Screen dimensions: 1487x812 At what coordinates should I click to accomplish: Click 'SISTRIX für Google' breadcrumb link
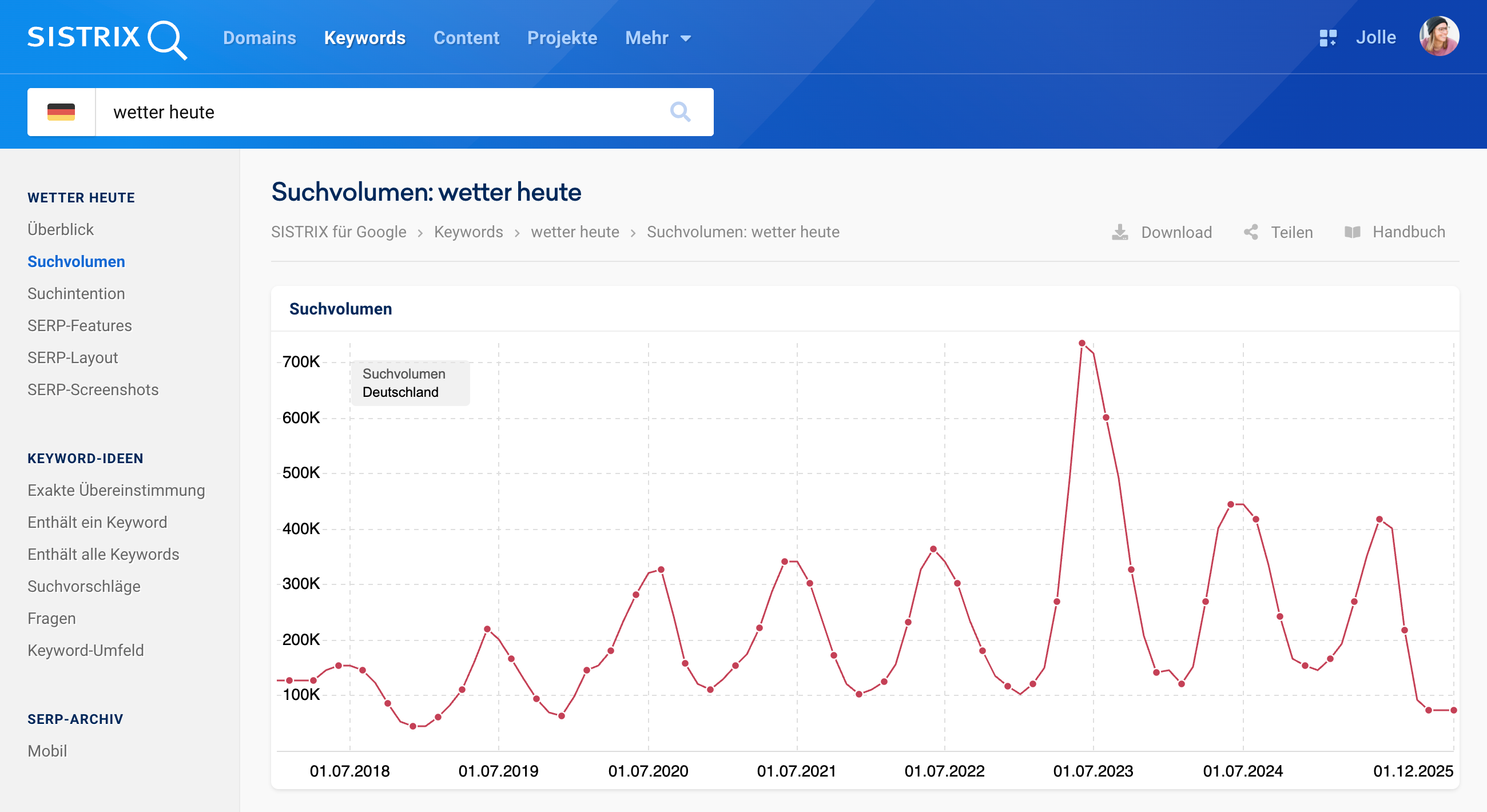[x=338, y=232]
